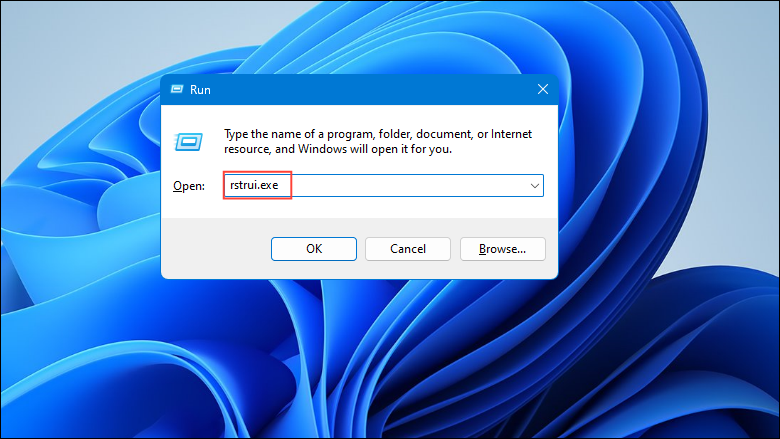
Task: Click the "Open:" label
Action: (189, 186)
